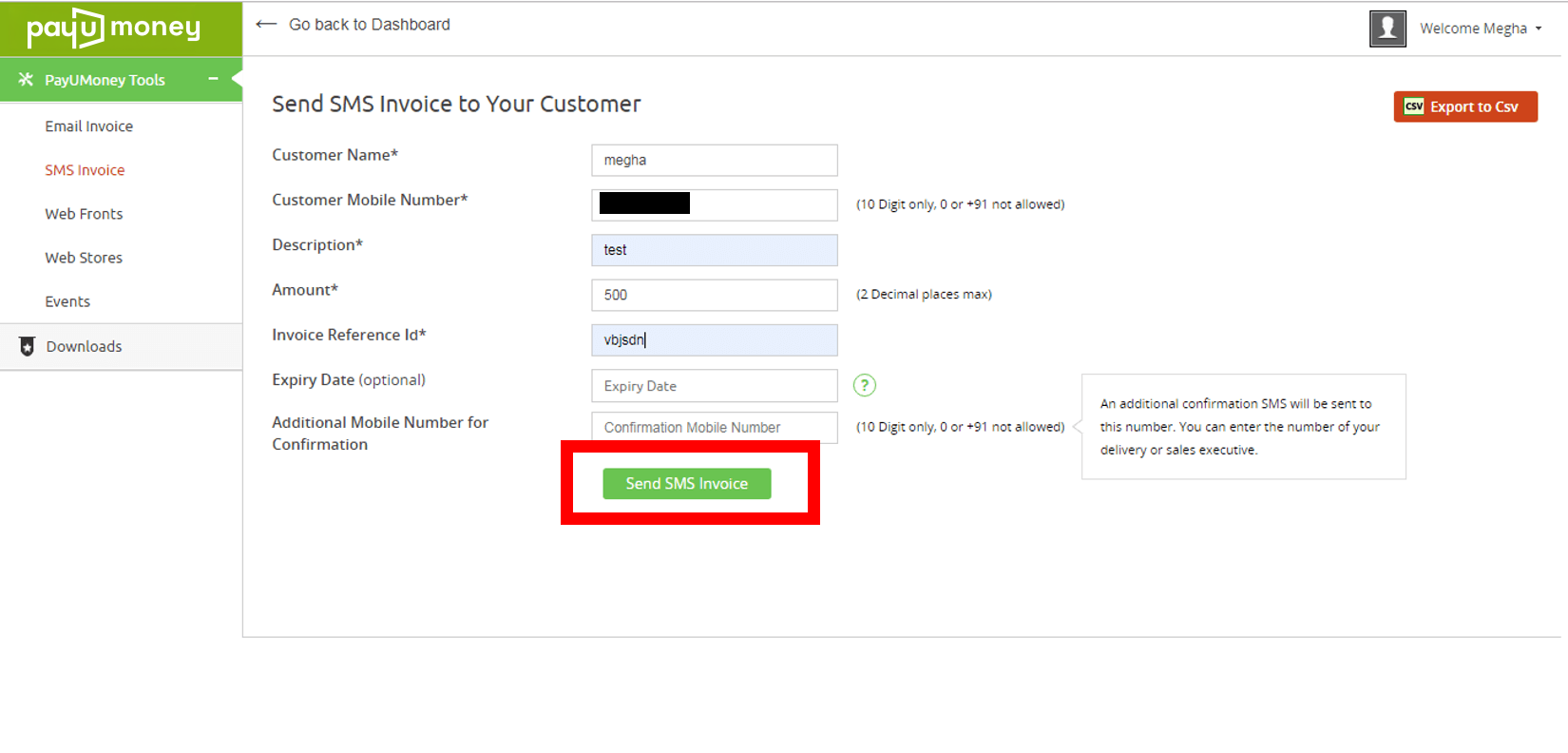
Task: Click the green help question mark icon
Action: point(865,385)
